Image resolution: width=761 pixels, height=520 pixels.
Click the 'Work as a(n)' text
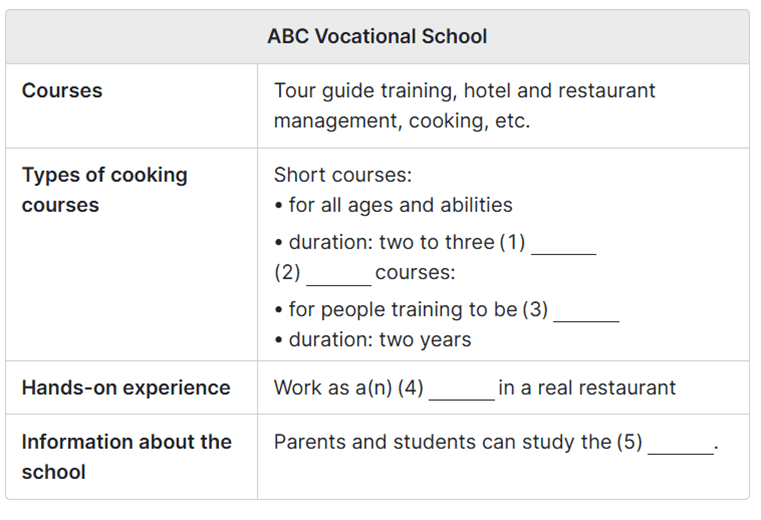(x=332, y=388)
